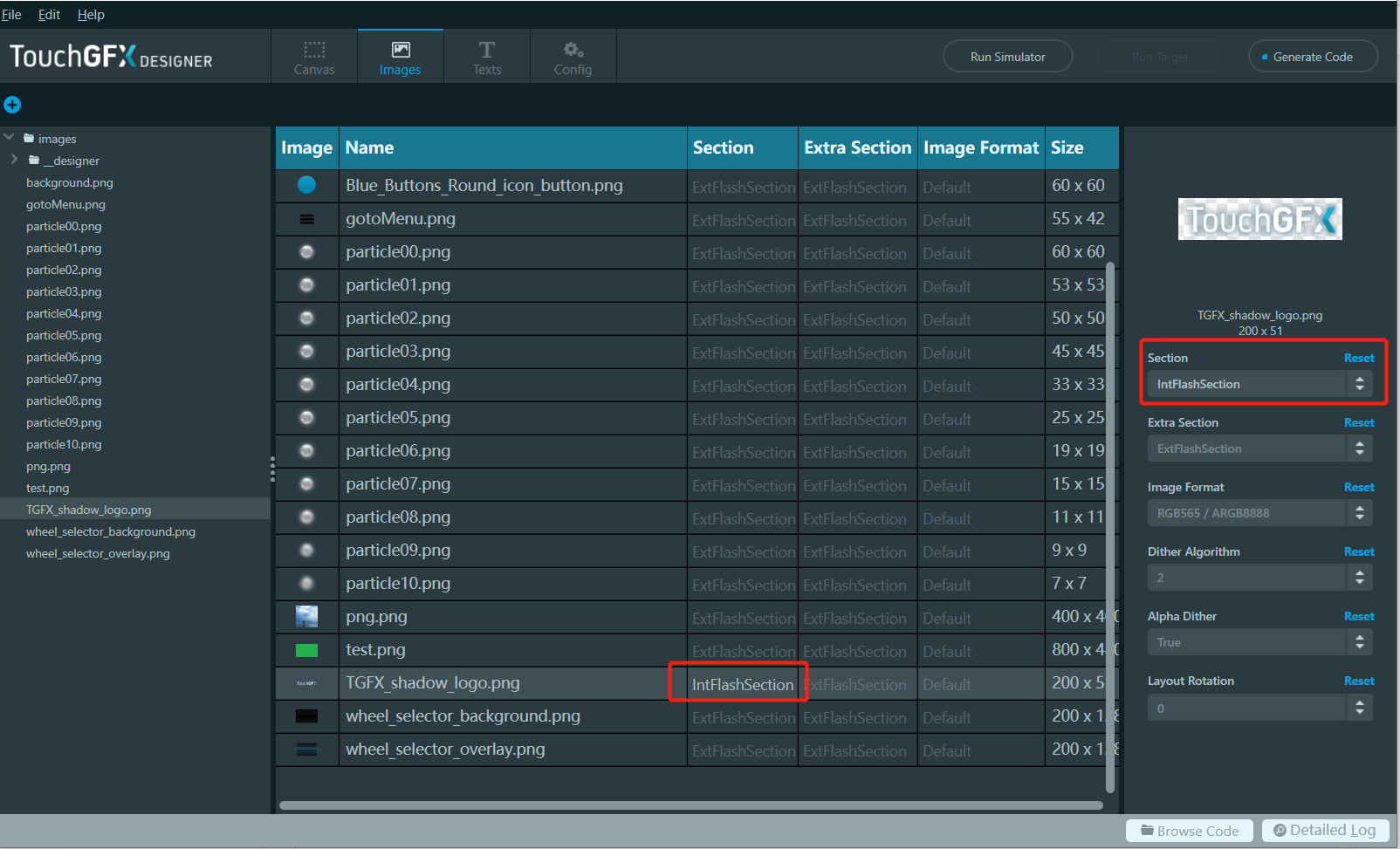The height and width of the screenshot is (849, 1400).
Task: Click the TouchGFX Designer logo
Action: (110, 56)
